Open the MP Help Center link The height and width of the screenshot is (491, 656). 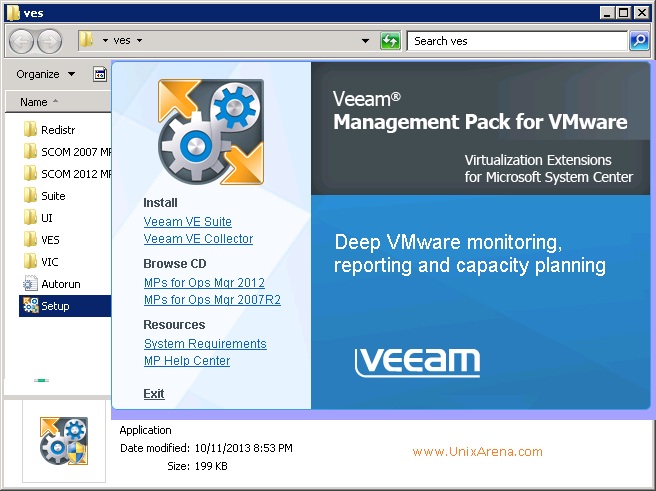pyautogui.click(x=187, y=361)
